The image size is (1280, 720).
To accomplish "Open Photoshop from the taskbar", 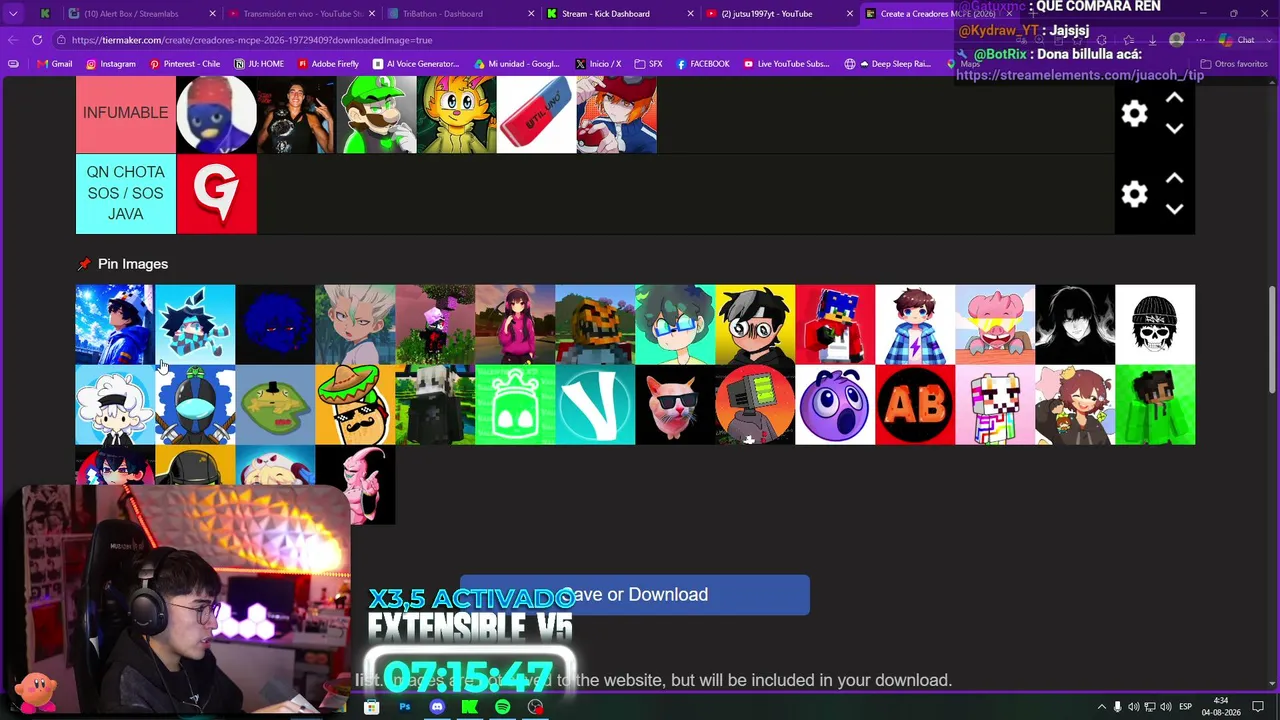I will pos(405,707).
